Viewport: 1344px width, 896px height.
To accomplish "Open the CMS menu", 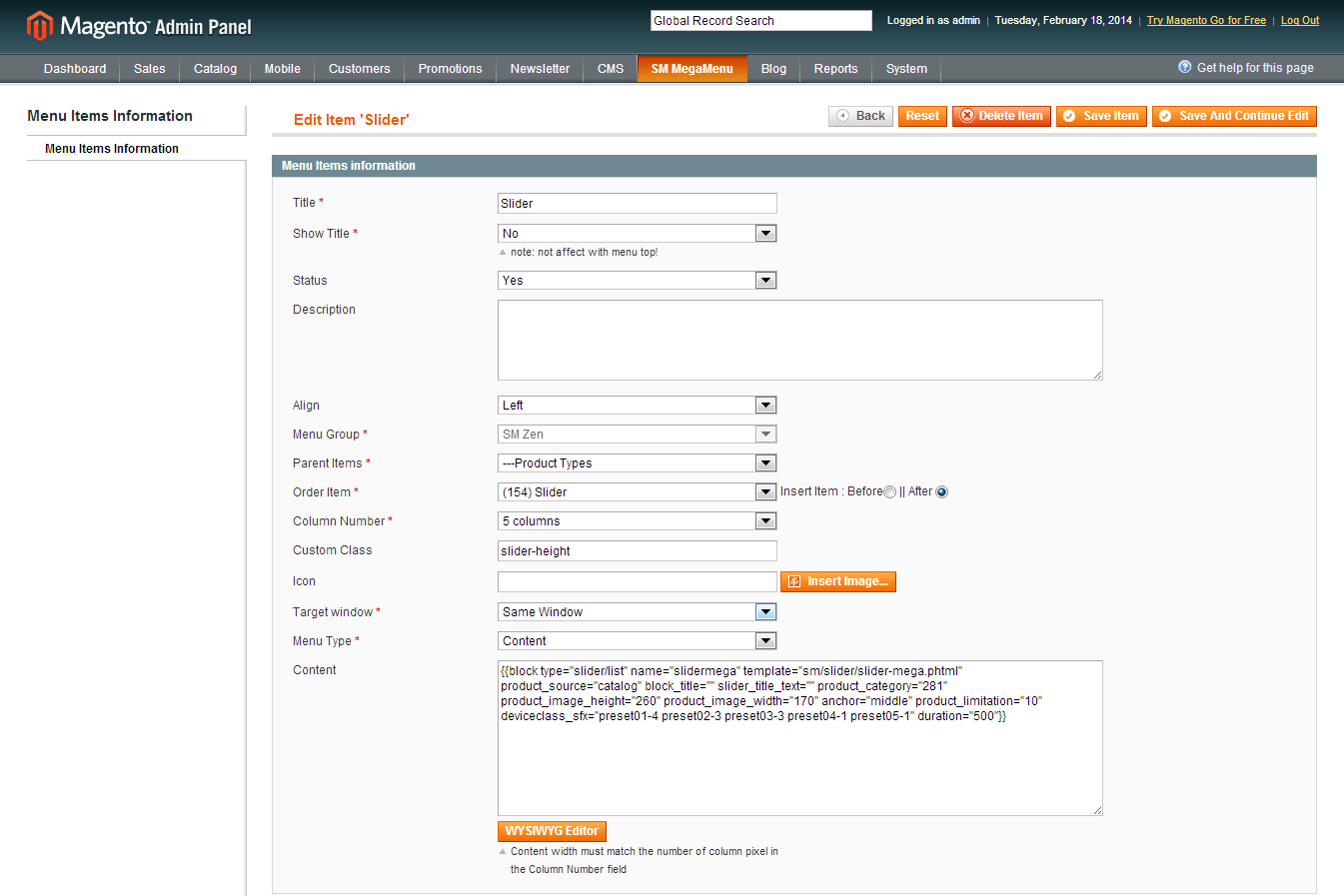I will pyautogui.click(x=611, y=69).
